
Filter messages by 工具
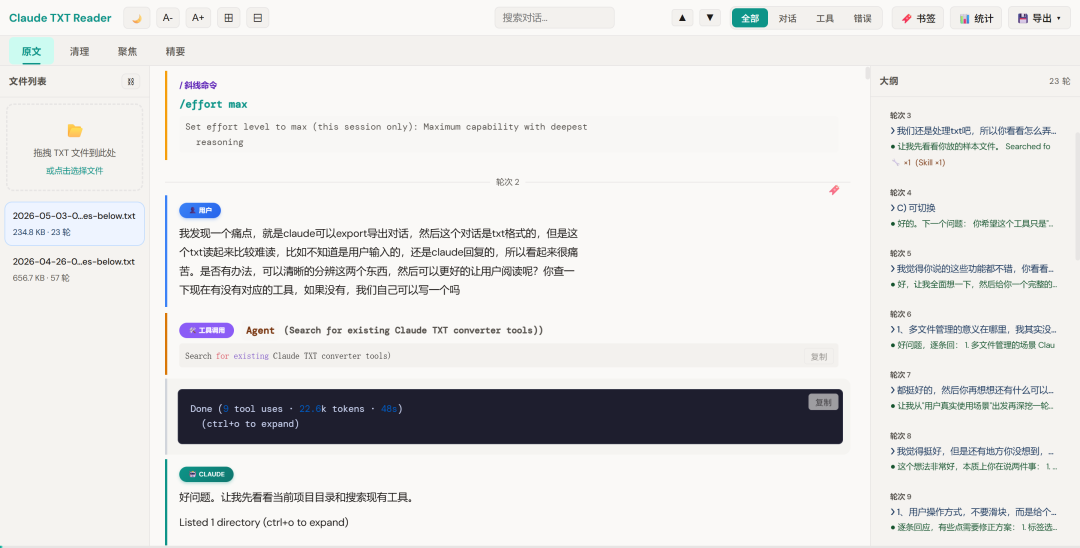(x=825, y=19)
